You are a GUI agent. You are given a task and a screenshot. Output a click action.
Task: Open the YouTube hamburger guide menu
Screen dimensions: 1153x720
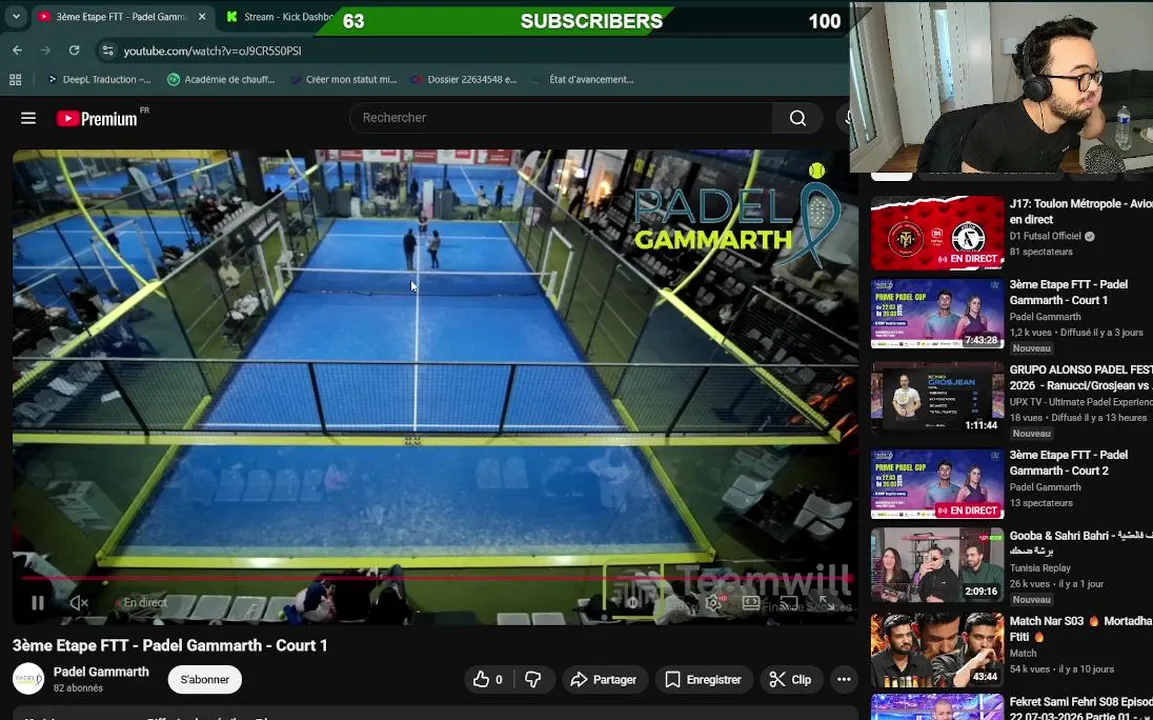tap(28, 118)
